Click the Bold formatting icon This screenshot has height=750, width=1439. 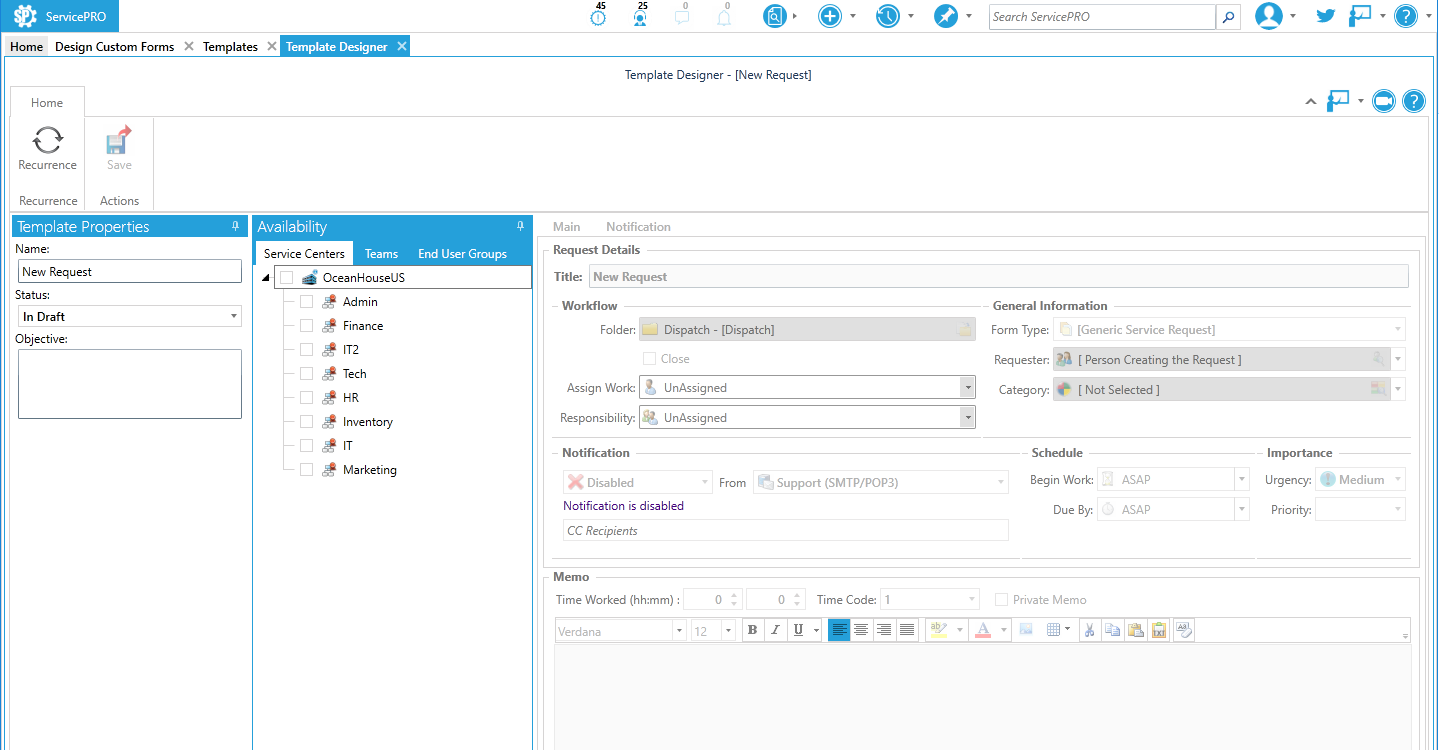click(752, 630)
